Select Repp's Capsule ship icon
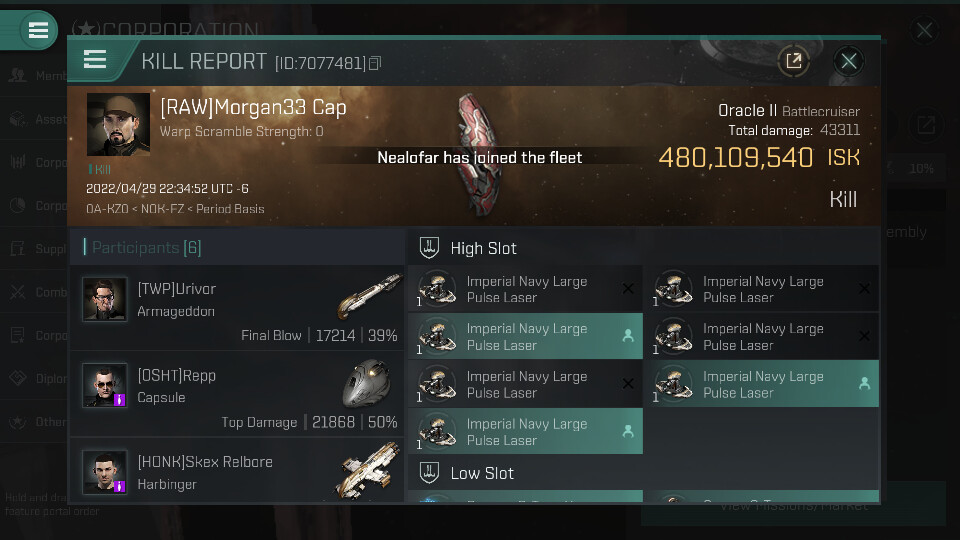The image size is (960, 540). [366, 383]
